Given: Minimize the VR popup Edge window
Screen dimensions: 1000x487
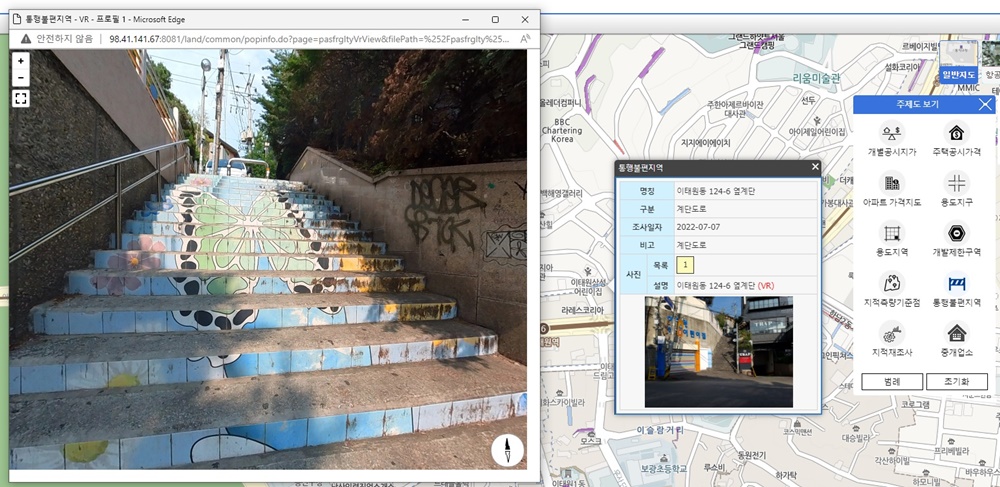Looking at the screenshot, I should [465, 20].
